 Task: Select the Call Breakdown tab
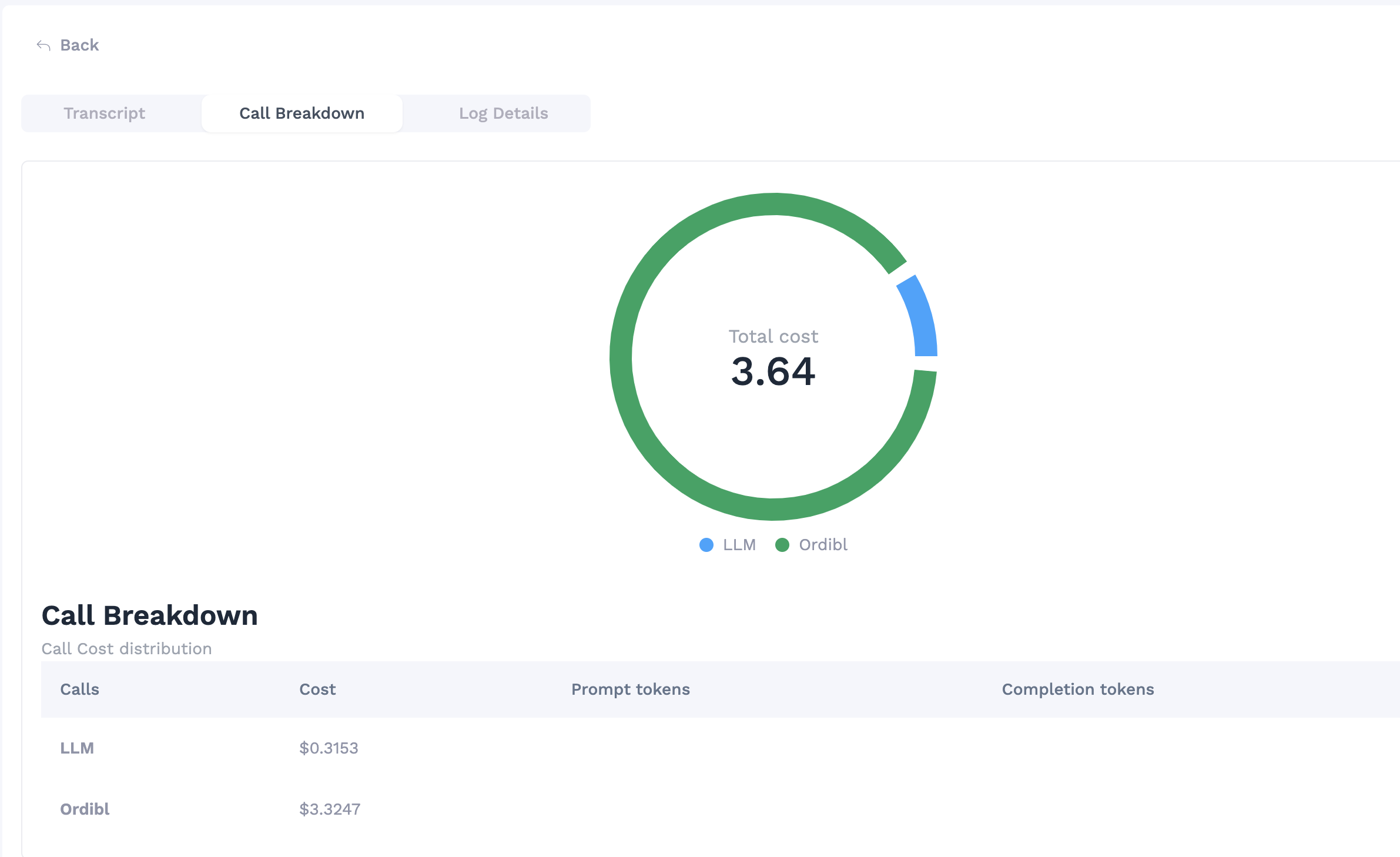click(302, 113)
